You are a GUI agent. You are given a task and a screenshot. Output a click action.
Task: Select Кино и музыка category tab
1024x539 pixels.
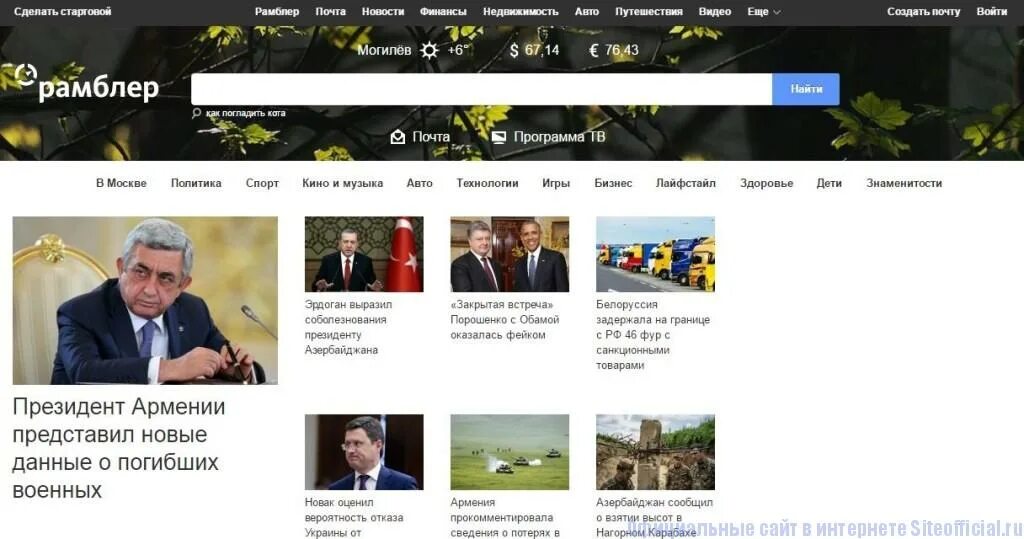(342, 184)
